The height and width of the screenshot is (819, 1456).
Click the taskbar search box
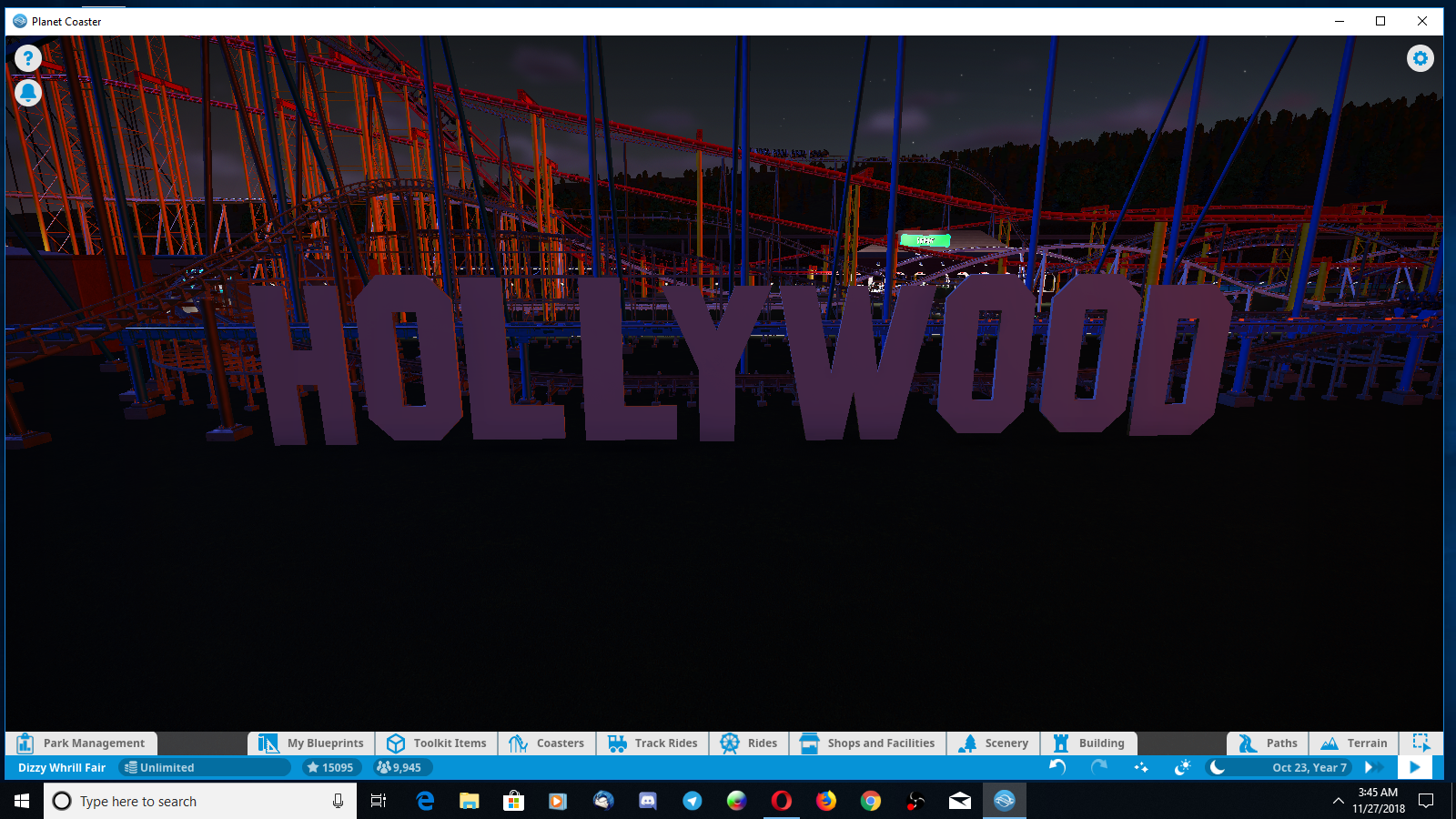pyautogui.click(x=200, y=801)
